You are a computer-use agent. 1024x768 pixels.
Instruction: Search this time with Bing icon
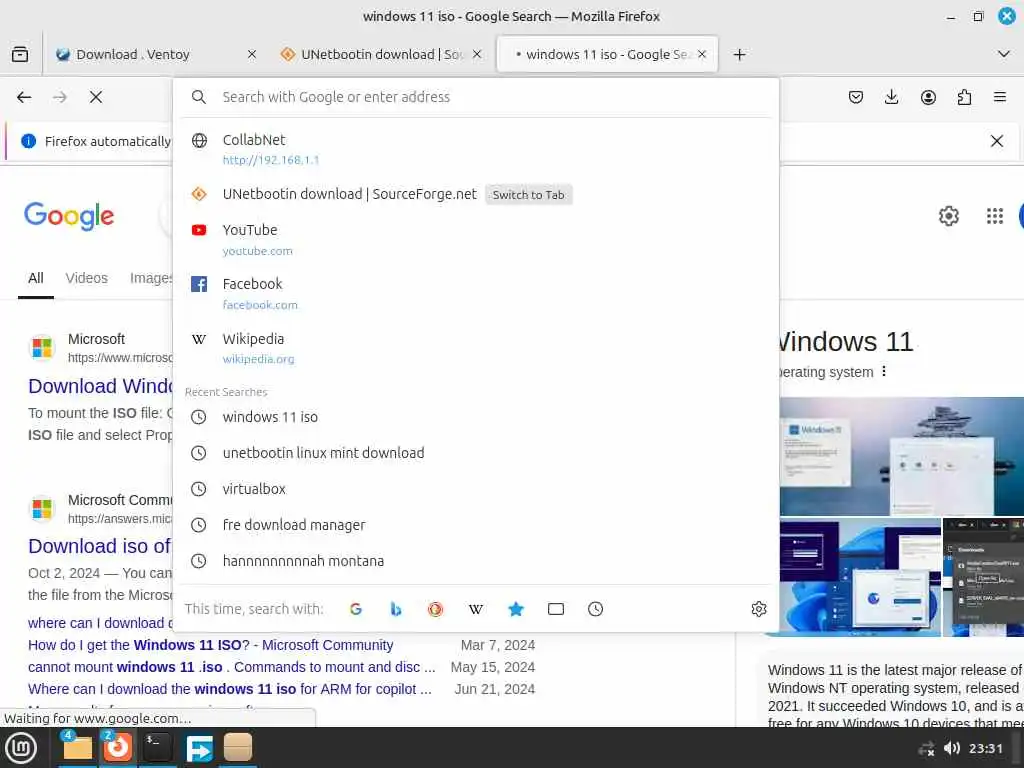point(396,609)
